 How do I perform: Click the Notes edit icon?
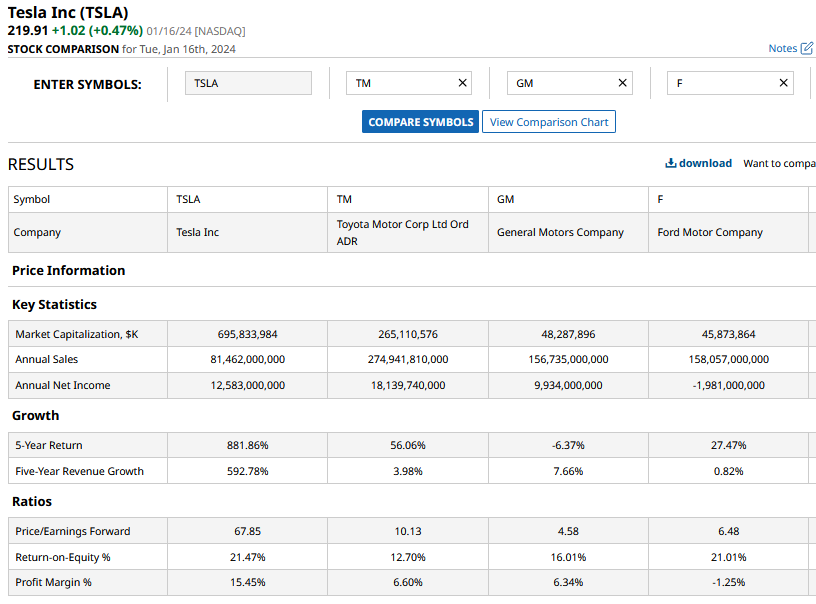click(807, 48)
